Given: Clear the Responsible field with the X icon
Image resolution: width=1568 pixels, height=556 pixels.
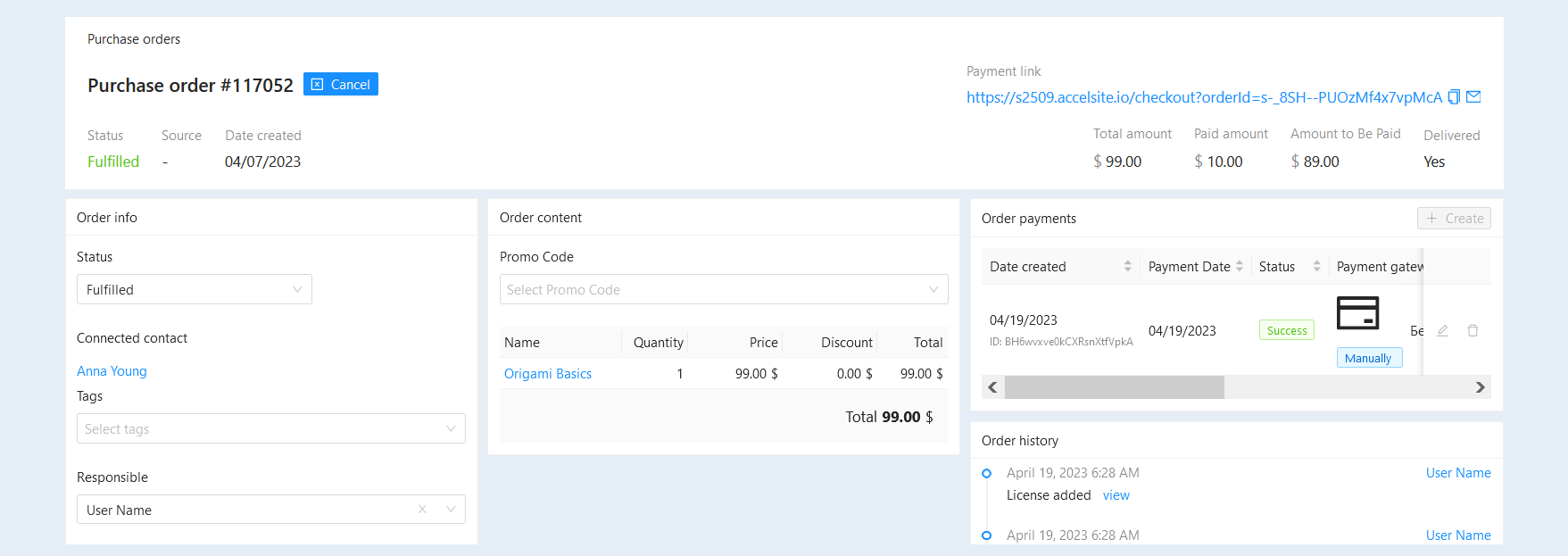Looking at the screenshot, I should tap(422, 510).
